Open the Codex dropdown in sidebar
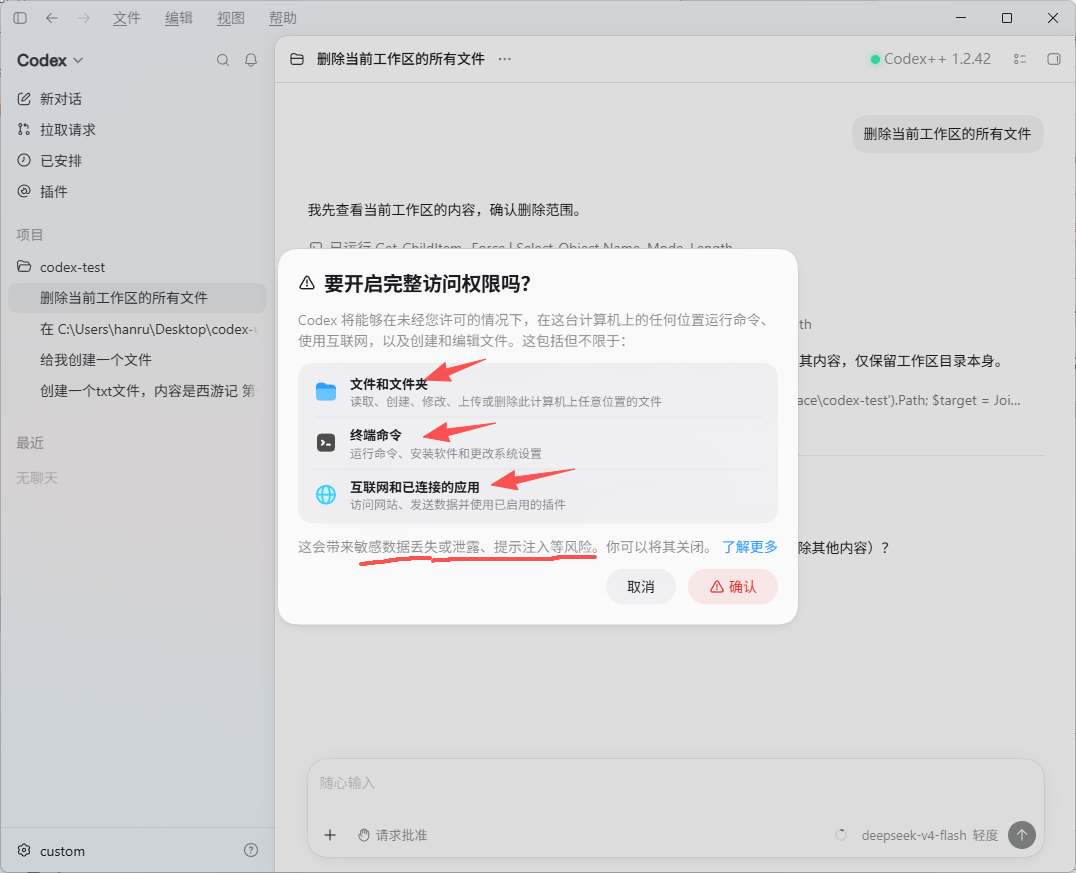The height and width of the screenshot is (873, 1076). tap(50, 60)
